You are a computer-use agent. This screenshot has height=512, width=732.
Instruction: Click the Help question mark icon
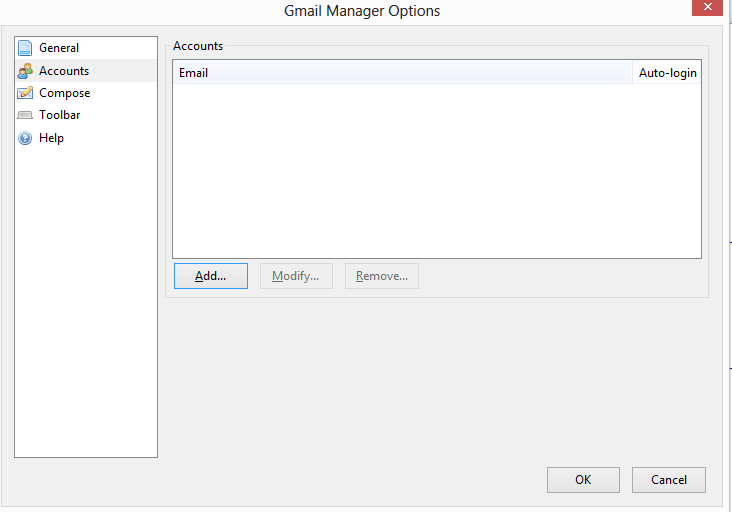tap(25, 138)
